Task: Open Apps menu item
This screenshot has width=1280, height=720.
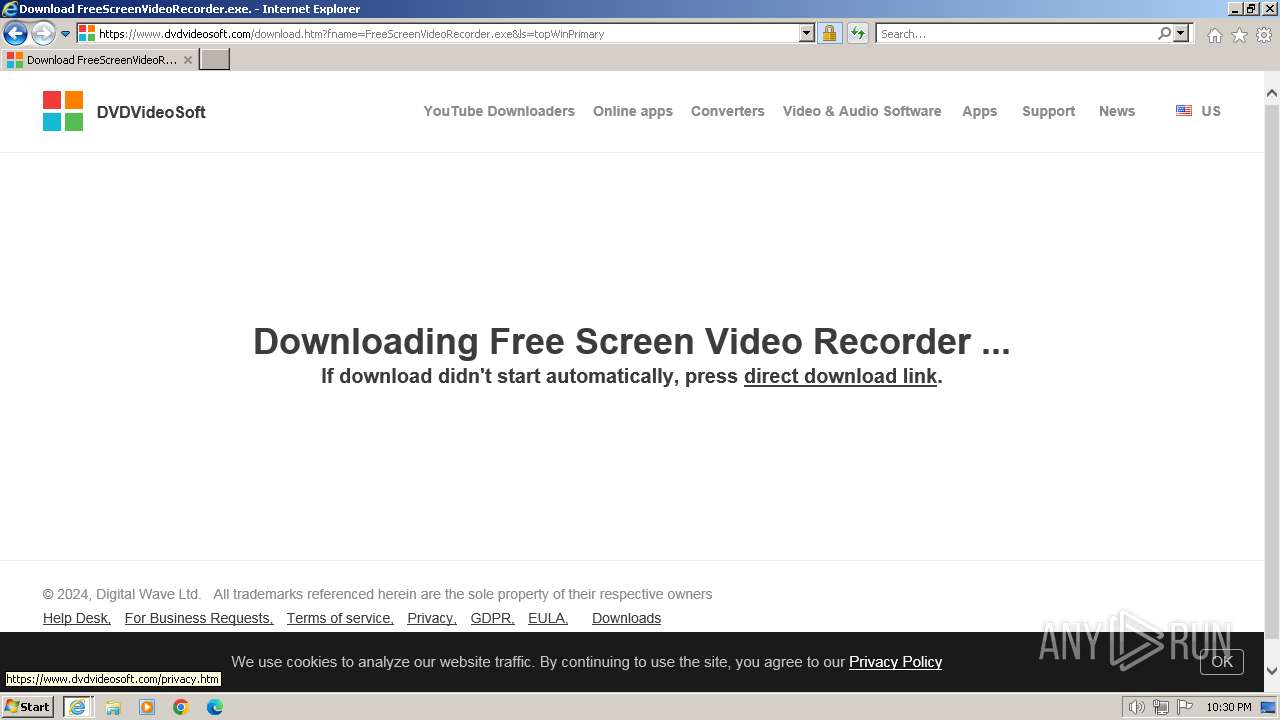Action: pyautogui.click(x=980, y=111)
